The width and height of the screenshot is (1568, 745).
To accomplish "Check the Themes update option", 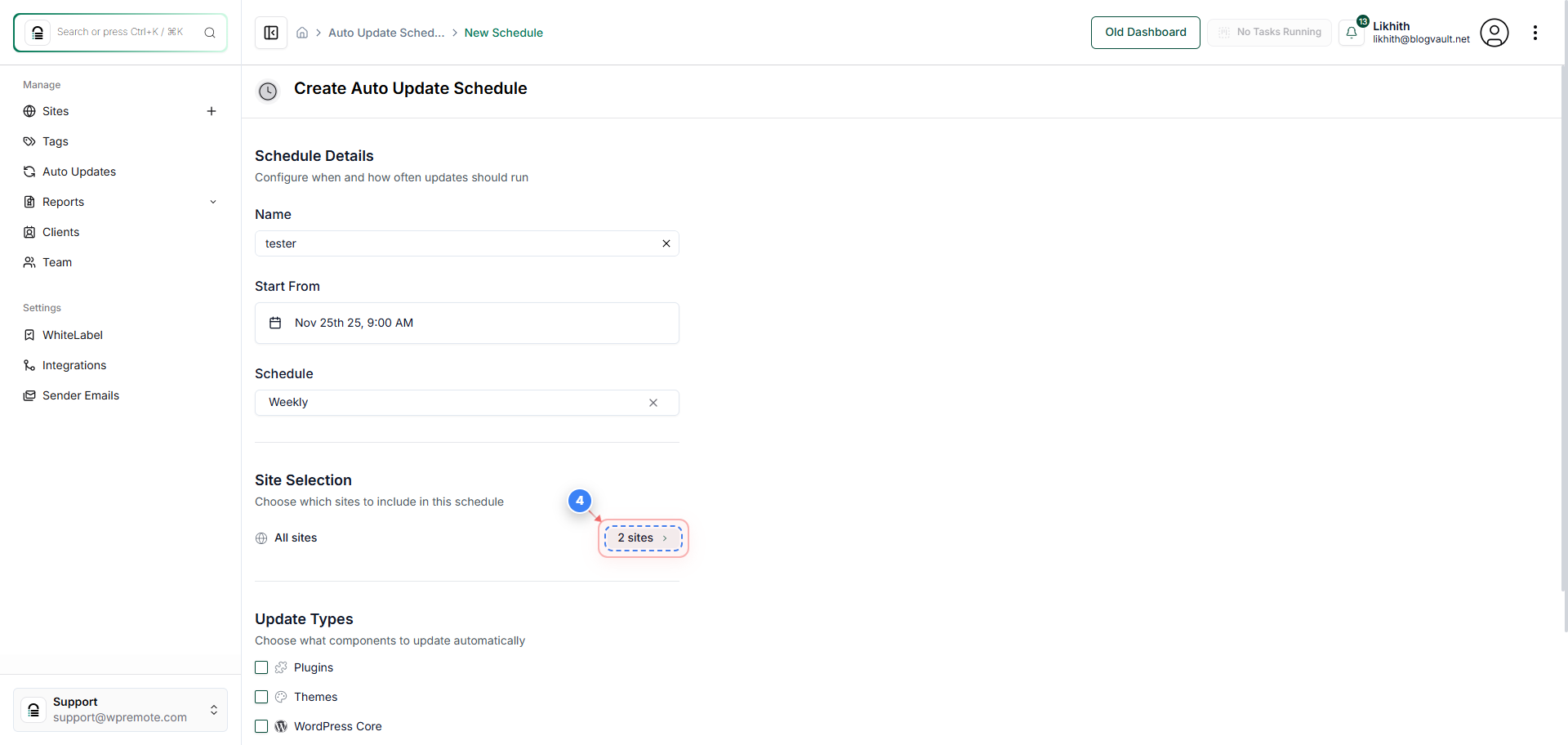I will point(261,697).
